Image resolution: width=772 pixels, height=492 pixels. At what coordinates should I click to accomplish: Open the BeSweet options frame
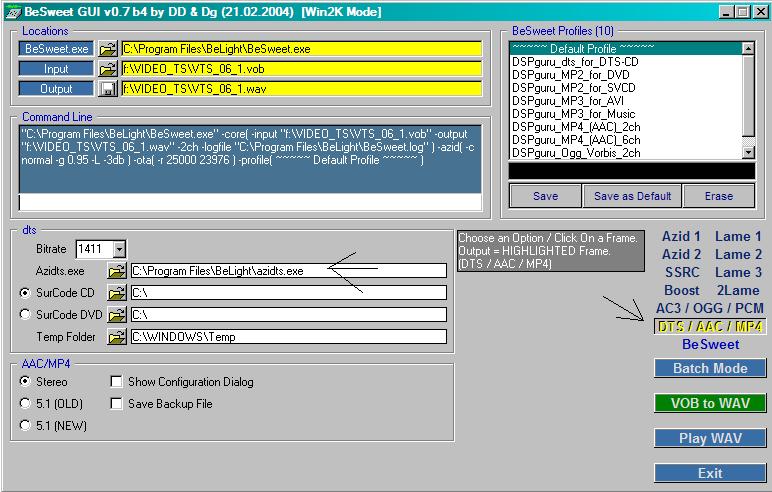(x=710, y=344)
